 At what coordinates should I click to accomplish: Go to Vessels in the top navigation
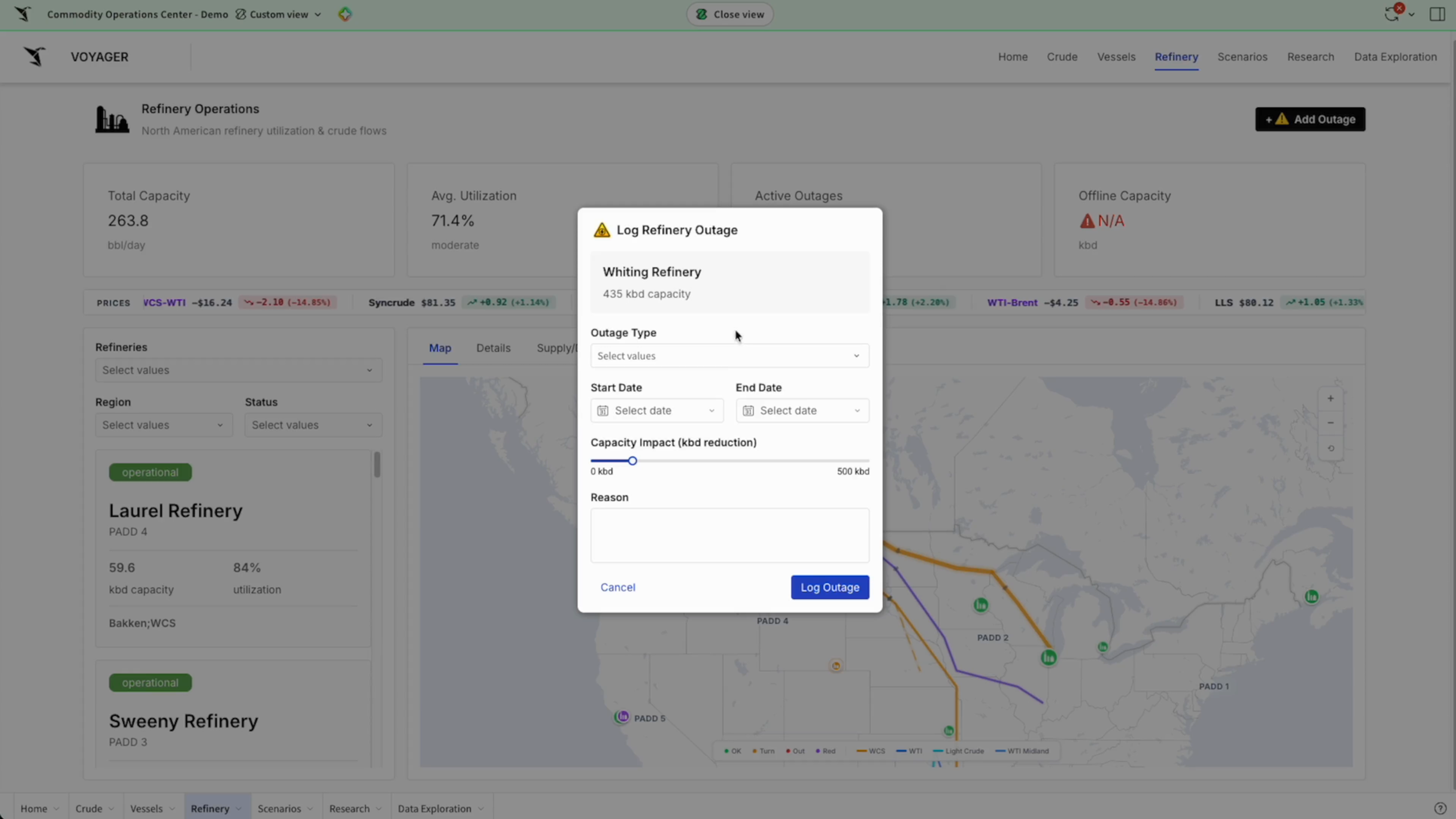tap(1116, 57)
